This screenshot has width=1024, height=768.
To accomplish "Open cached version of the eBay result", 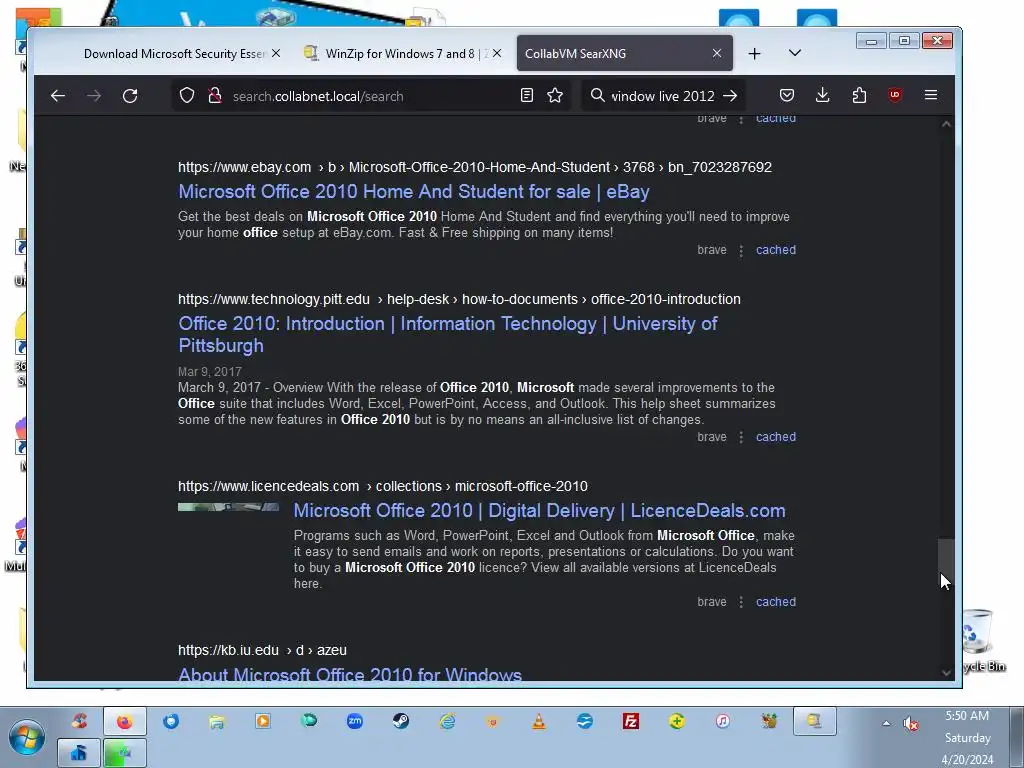I will click(x=776, y=250).
